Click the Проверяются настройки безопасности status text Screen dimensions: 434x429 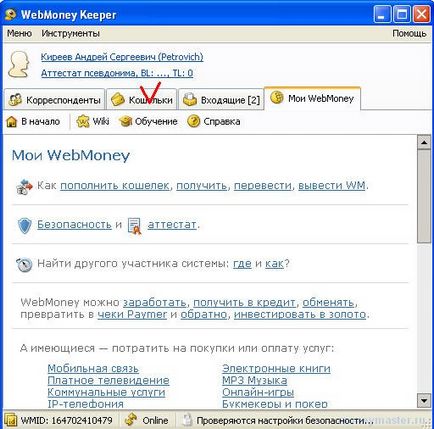click(284, 421)
